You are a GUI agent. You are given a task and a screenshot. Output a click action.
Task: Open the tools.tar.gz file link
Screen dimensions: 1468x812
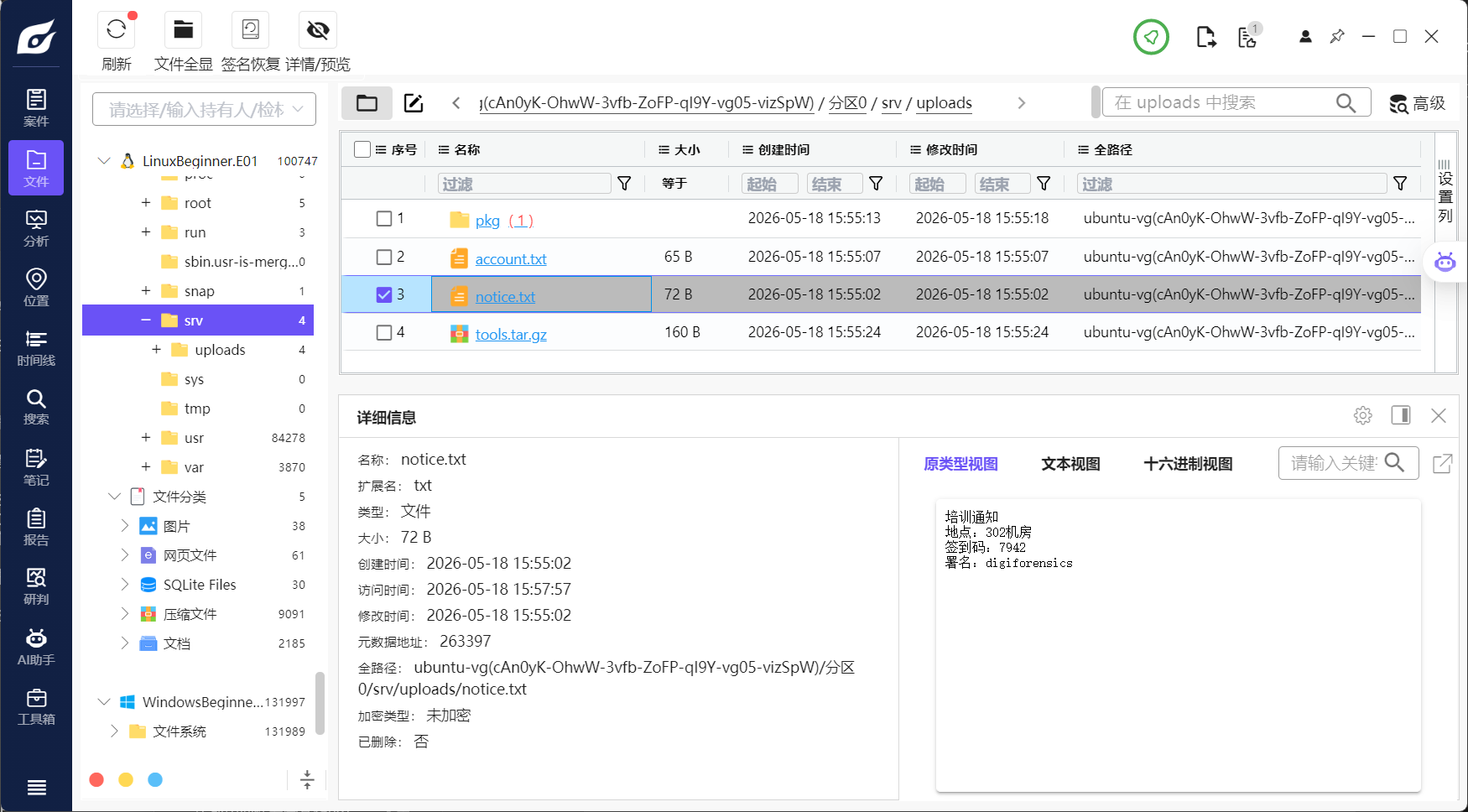click(x=511, y=335)
